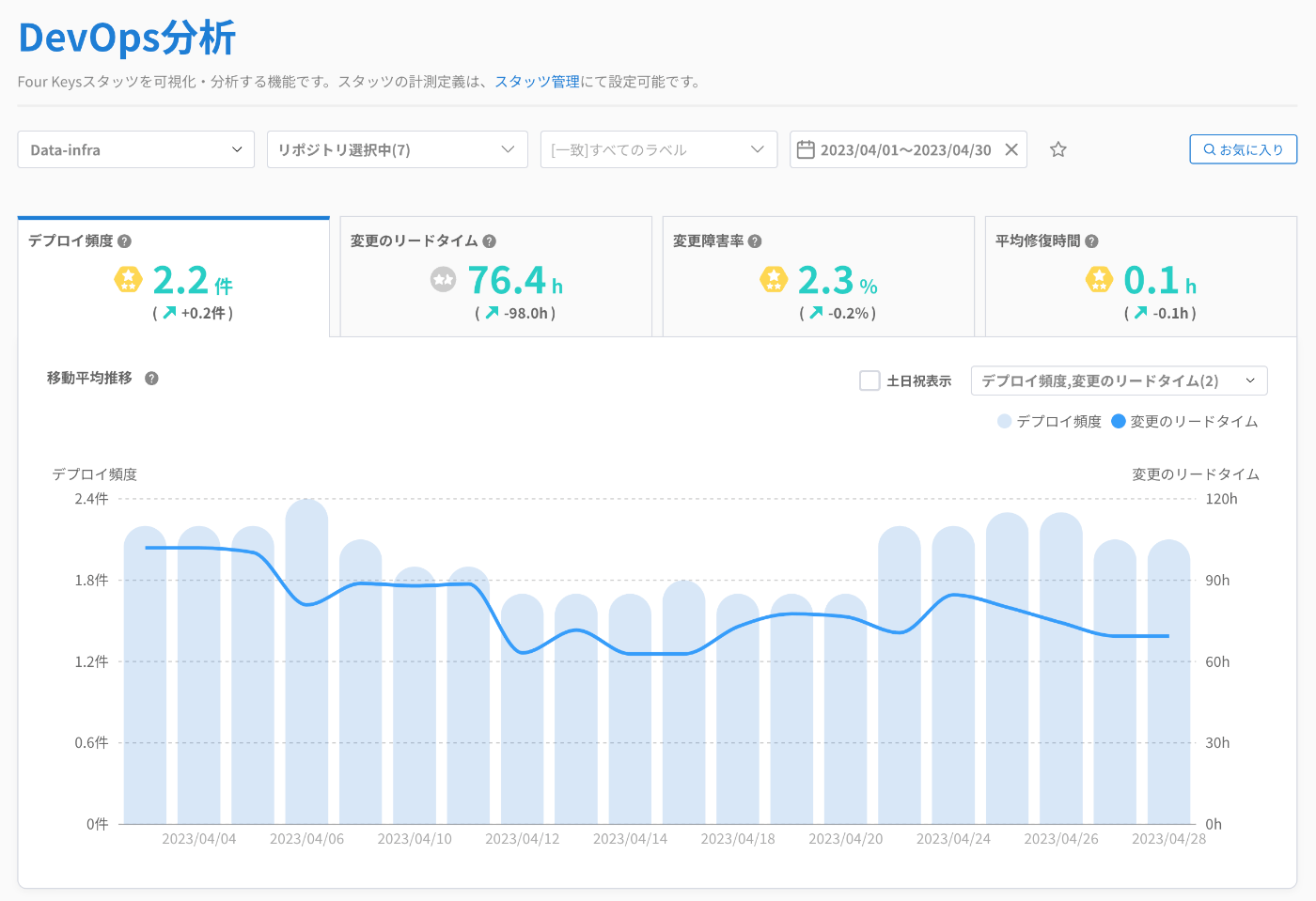Select the 変更のリードタイム metric tab
The width and height of the screenshot is (1316, 901).
point(495,277)
